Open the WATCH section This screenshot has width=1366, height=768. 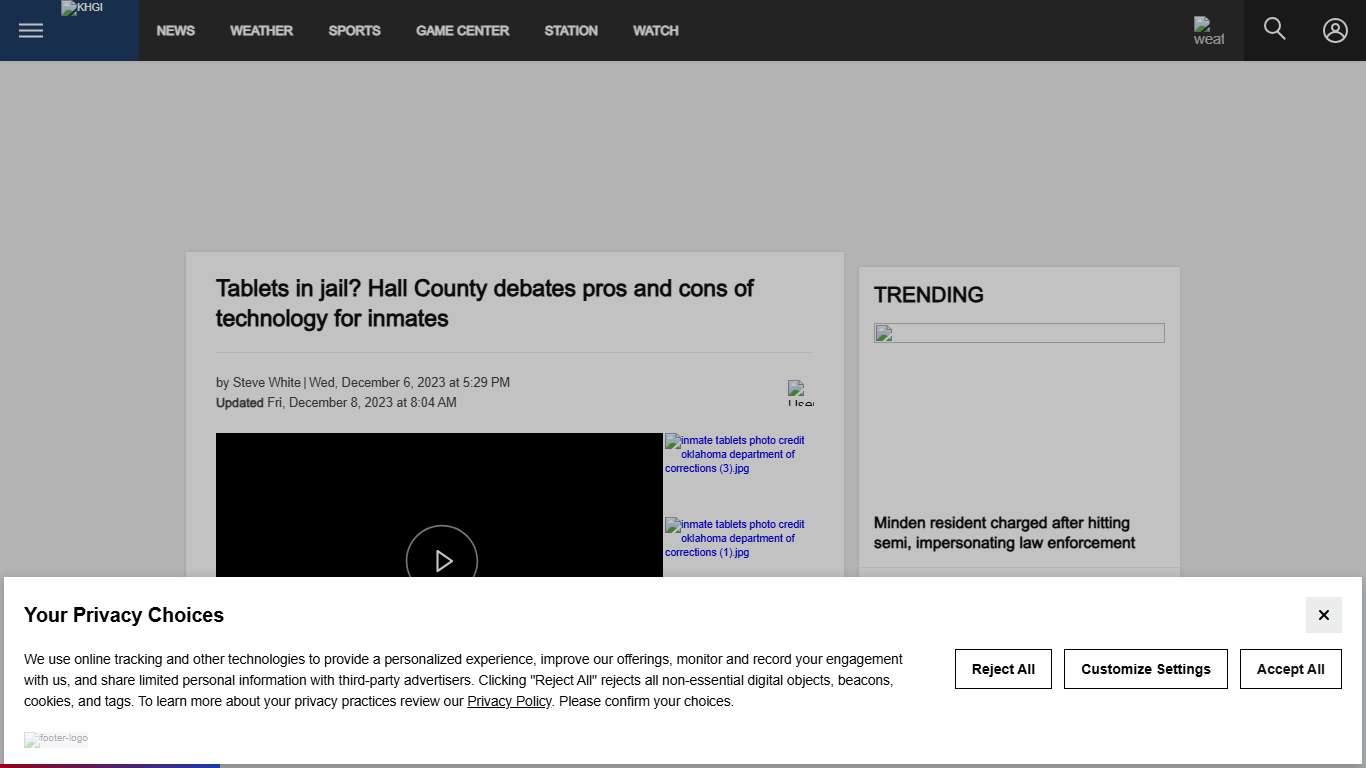tap(655, 30)
